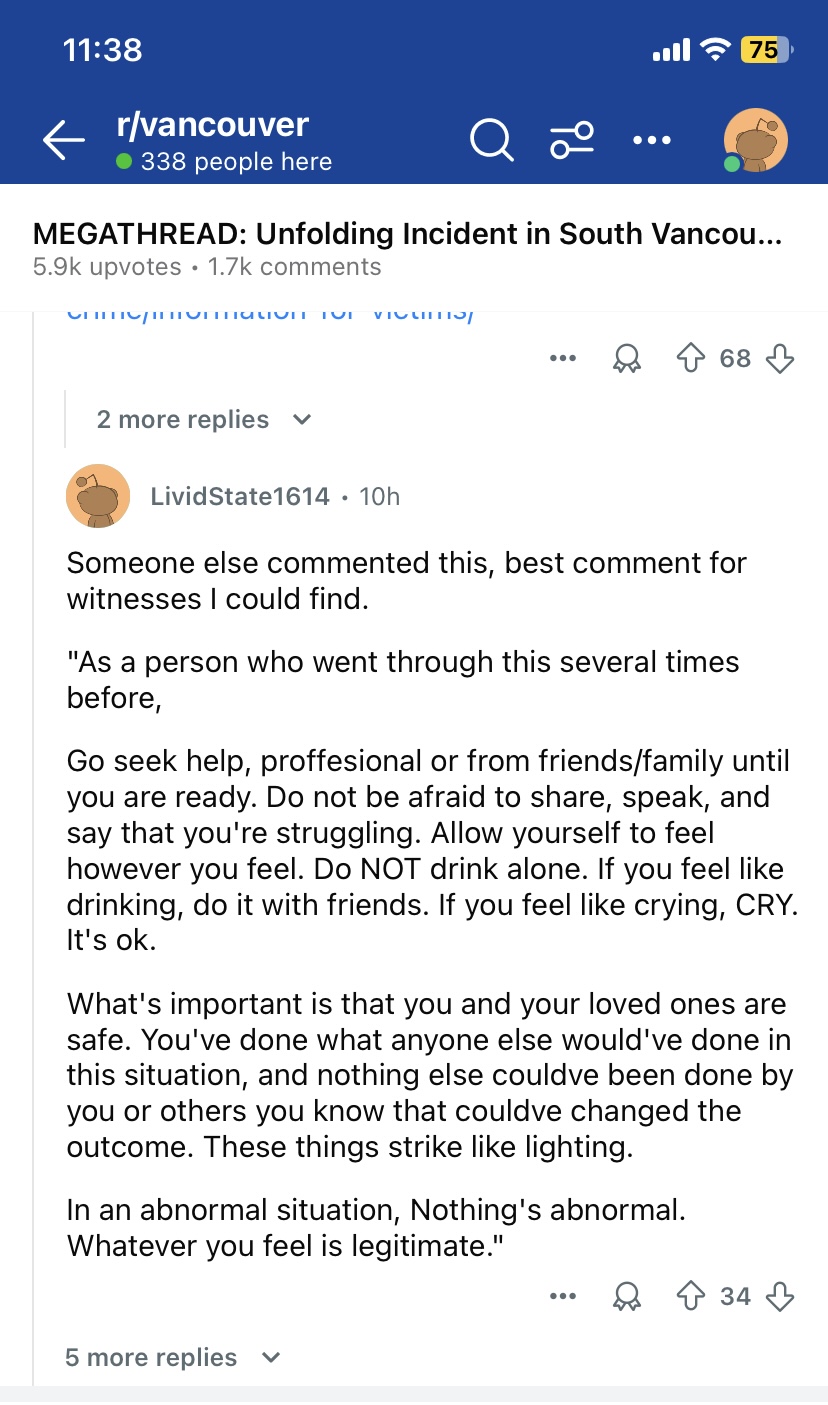
Task: Upvote LividState1614's comment with 34 points
Action: click(x=691, y=1296)
